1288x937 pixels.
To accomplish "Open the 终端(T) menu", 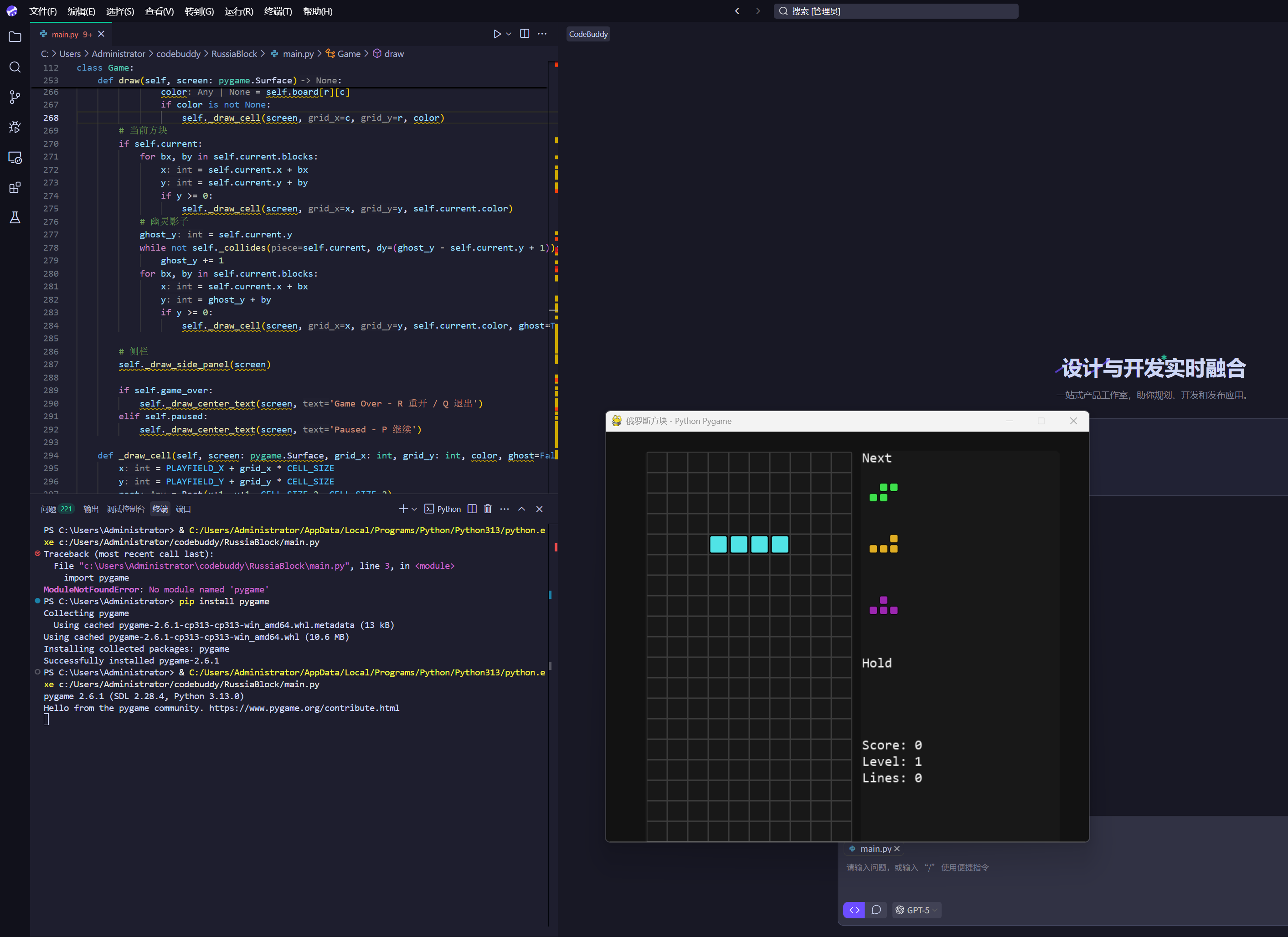I will 278,11.
